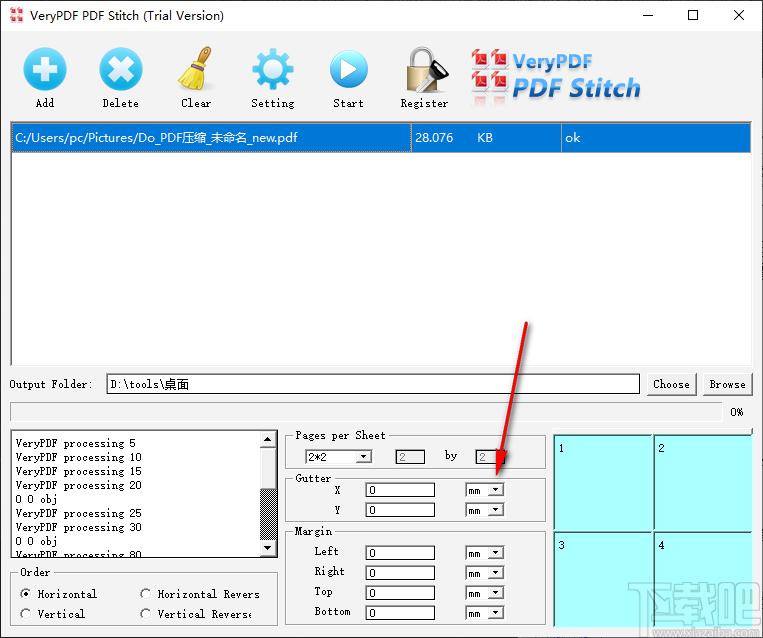763x638 pixels.
Task: Click the Output Folder path field
Action: (373, 384)
